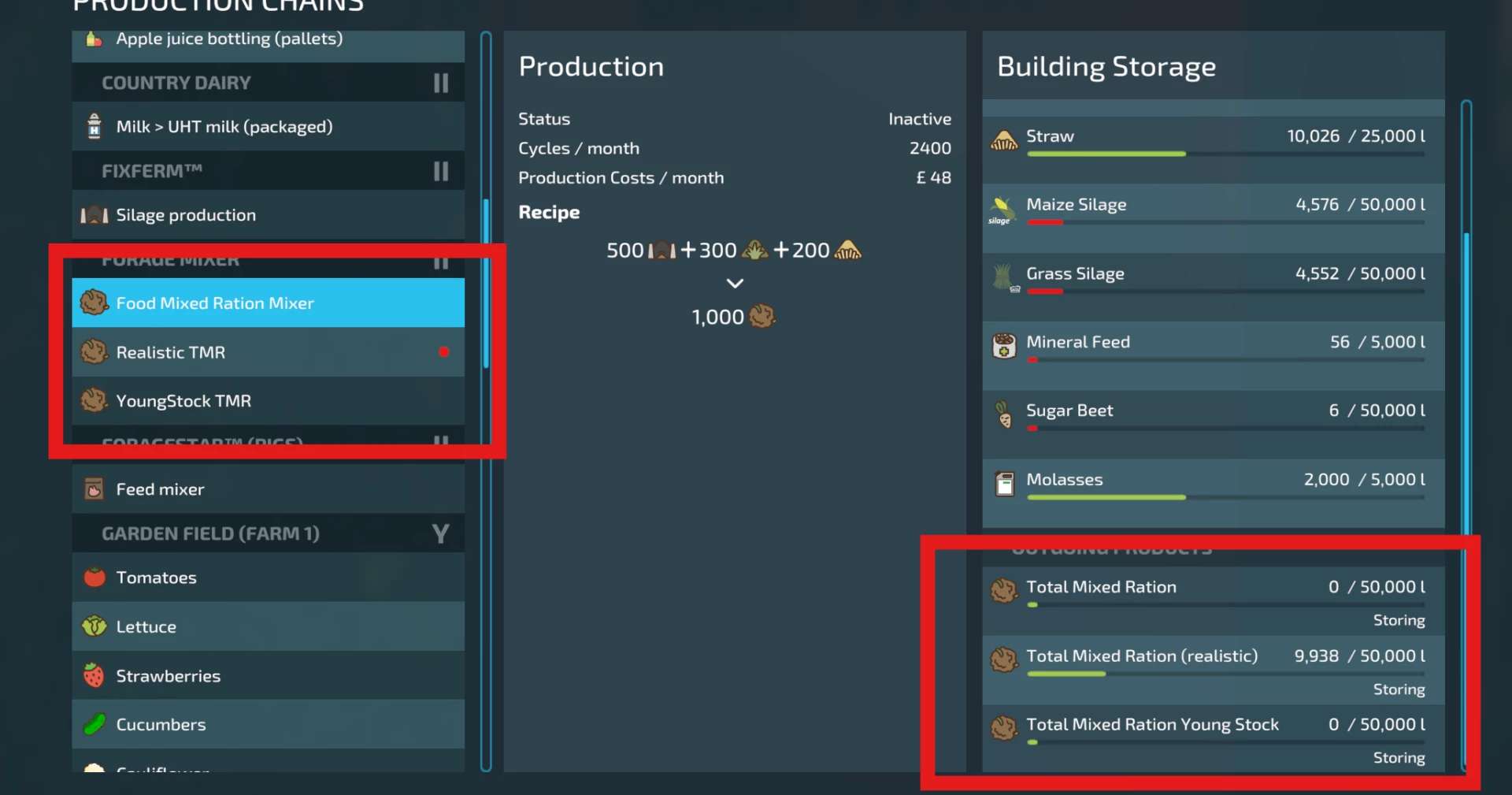Viewport: 1512px width, 795px height.
Task: Click the Grass Silage icon
Action: click(1003, 278)
